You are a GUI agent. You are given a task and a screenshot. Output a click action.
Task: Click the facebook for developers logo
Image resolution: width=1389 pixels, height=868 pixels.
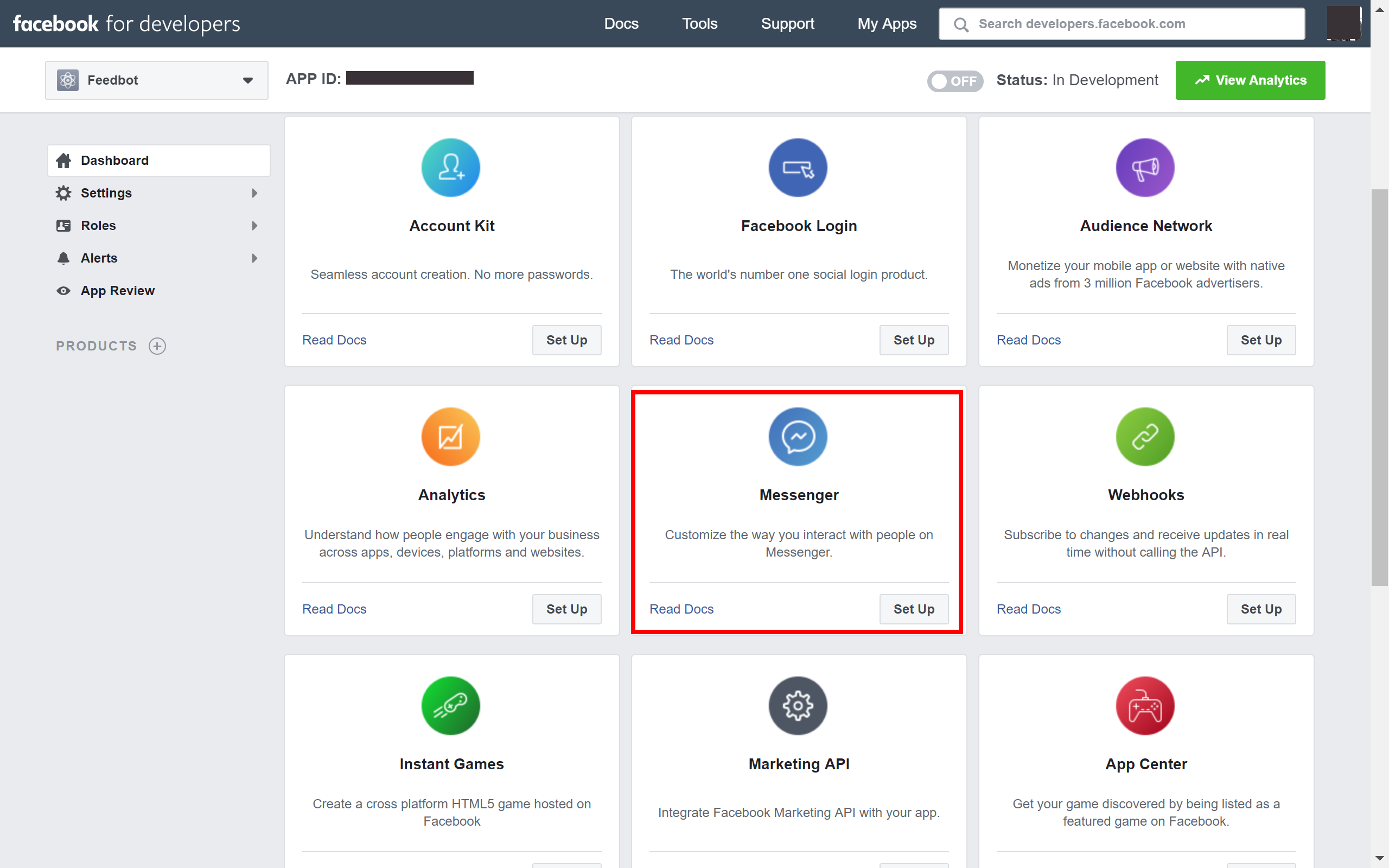point(126,23)
